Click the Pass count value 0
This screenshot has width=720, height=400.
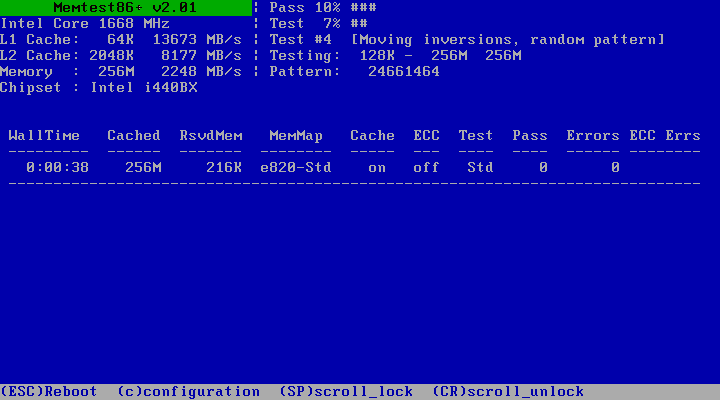tap(543, 168)
